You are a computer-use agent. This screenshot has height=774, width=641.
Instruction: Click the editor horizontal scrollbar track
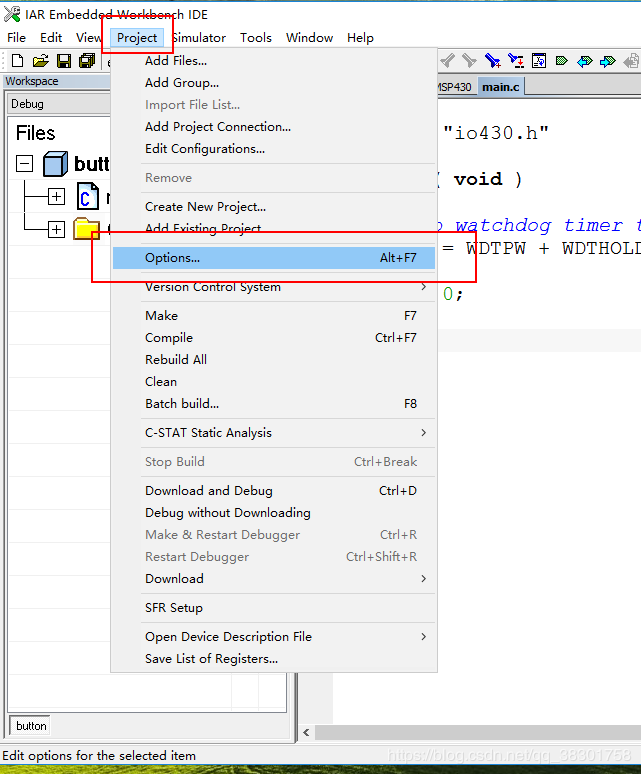[478, 732]
